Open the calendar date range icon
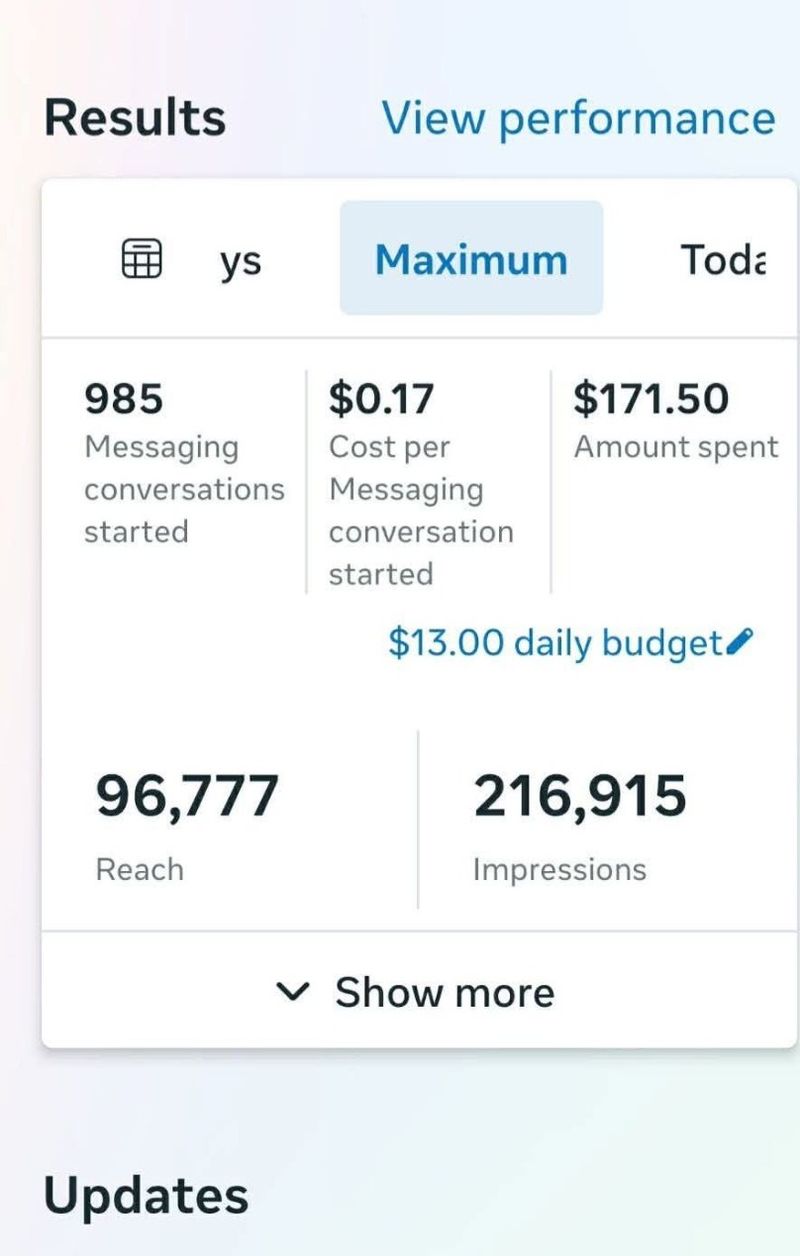 pos(141,259)
